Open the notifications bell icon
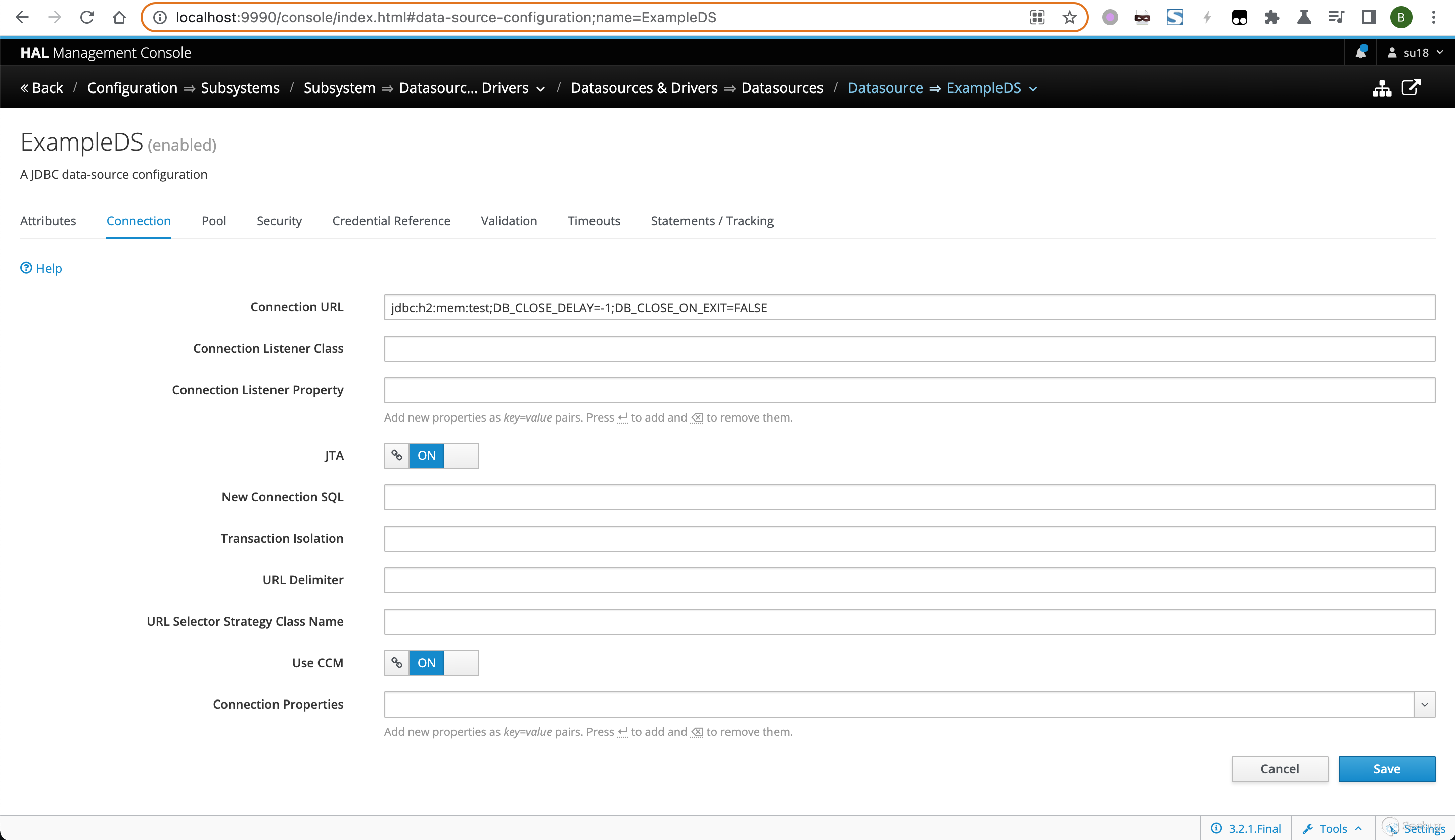Viewport: 1455px width, 840px height. [x=1360, y=53]
